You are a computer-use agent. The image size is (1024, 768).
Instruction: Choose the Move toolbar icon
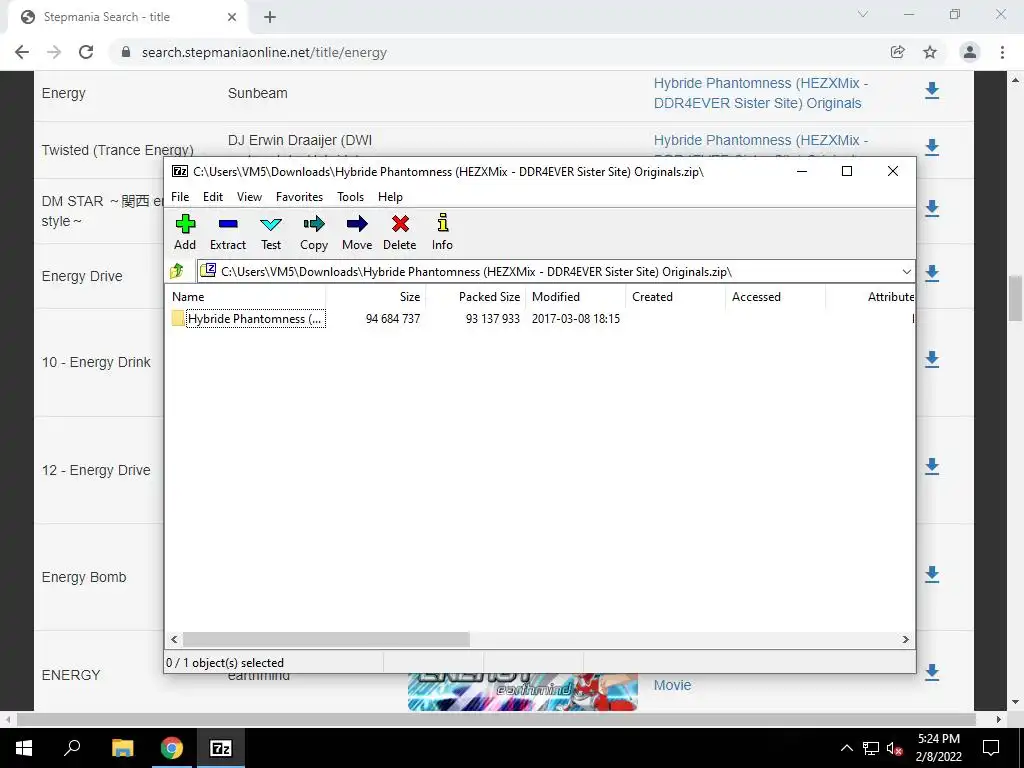[x=357, y=232]
